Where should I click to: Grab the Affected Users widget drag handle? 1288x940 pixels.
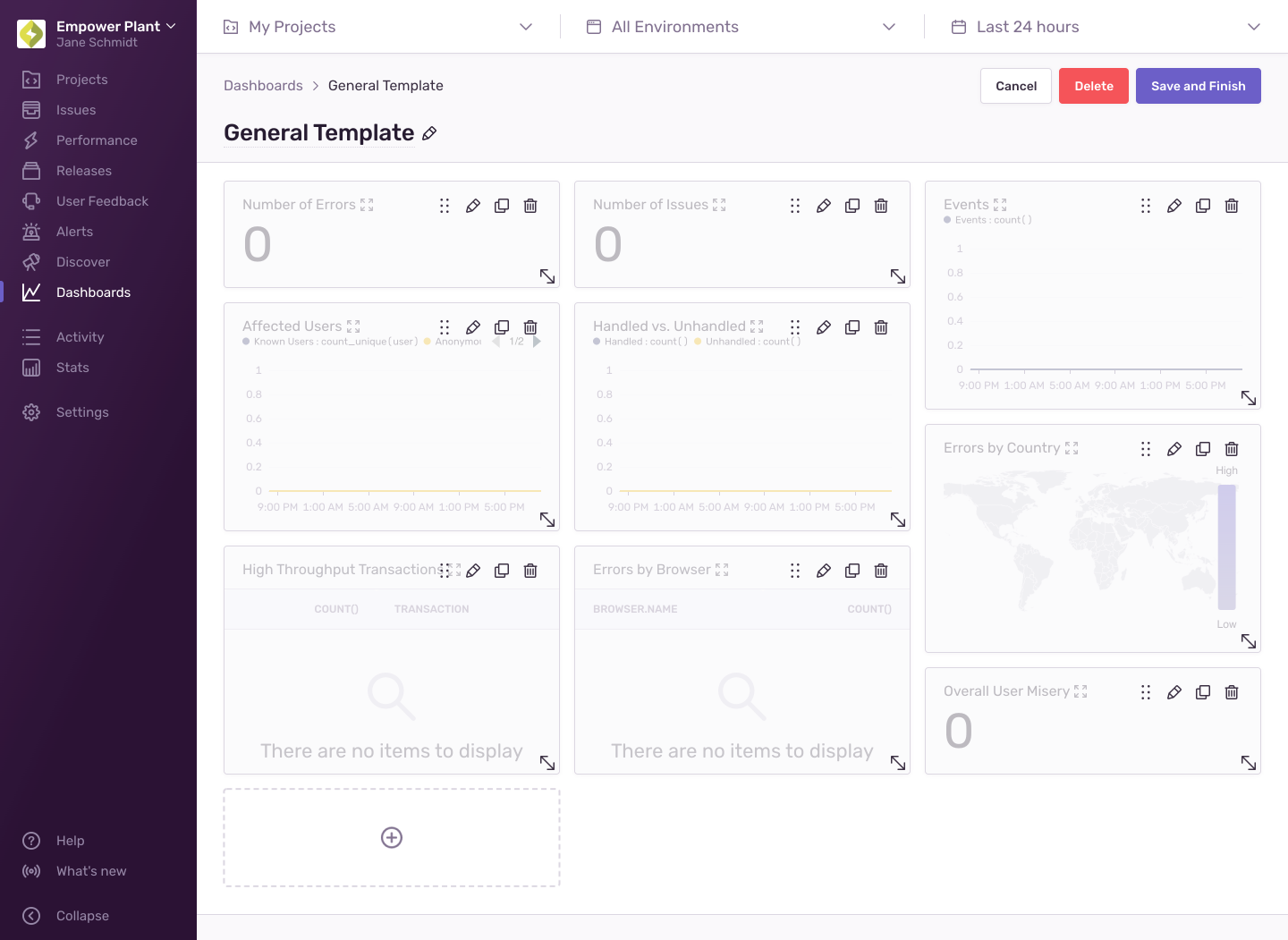click(x=445, y=327)
